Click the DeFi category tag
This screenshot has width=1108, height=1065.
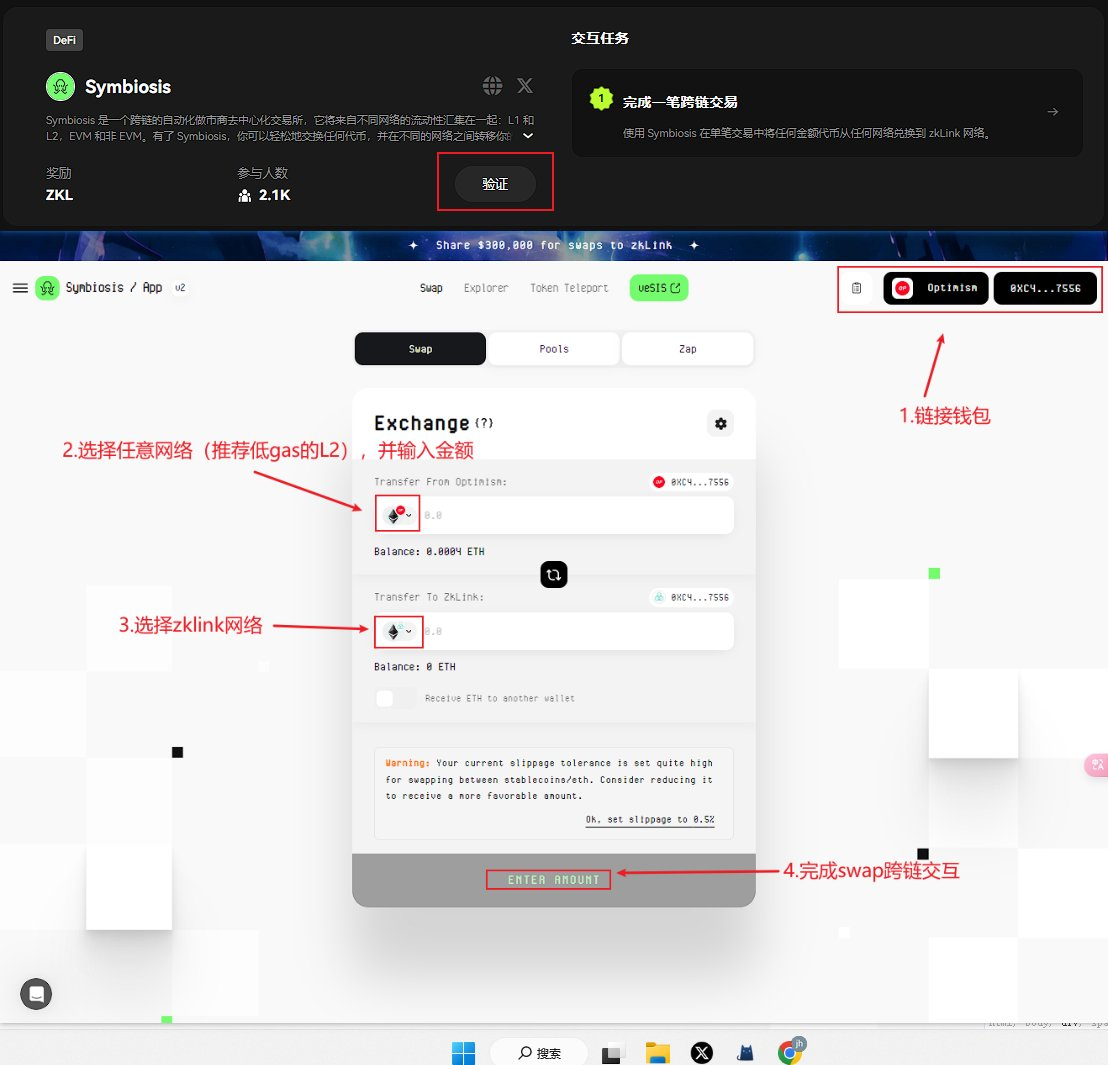tap(64, 40)
